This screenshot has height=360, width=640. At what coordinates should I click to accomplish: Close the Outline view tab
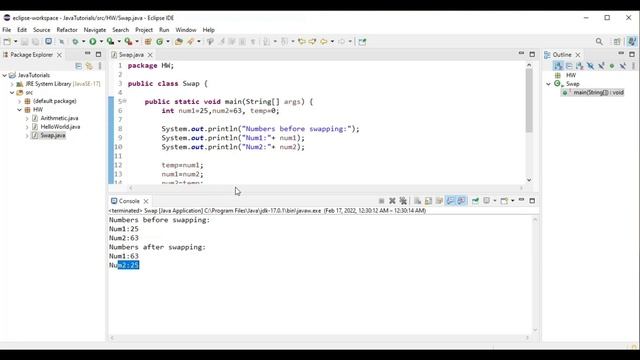pyautogui.click(x=578, y=55)
